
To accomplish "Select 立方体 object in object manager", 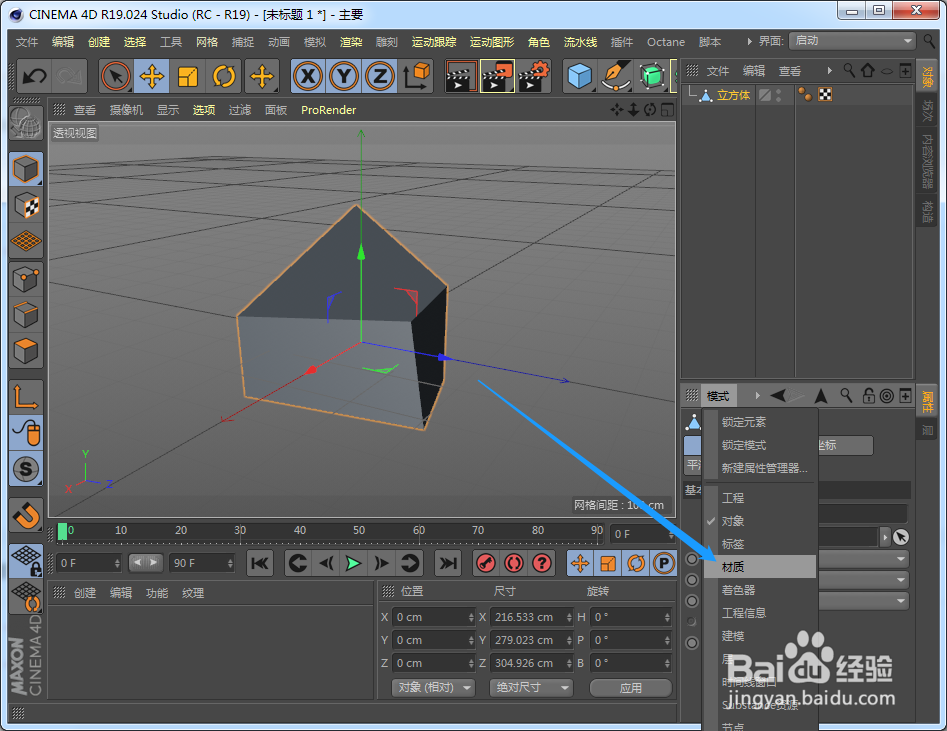I will tap(733, 95).
